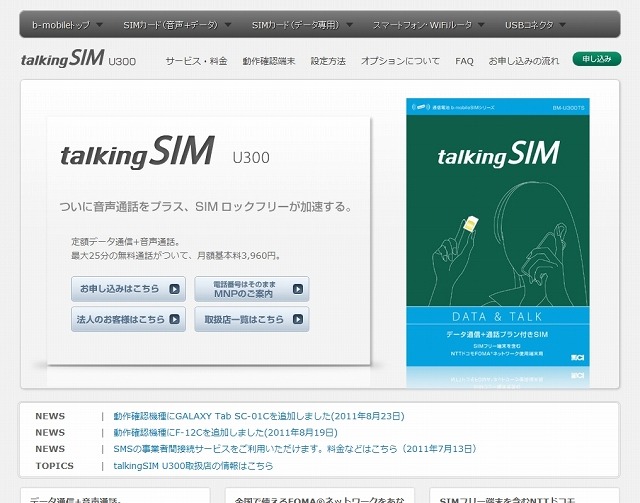Expand the SIMカード(データ専用) menu
Viewport: 640px width, 503px height.
coord(302,25)
